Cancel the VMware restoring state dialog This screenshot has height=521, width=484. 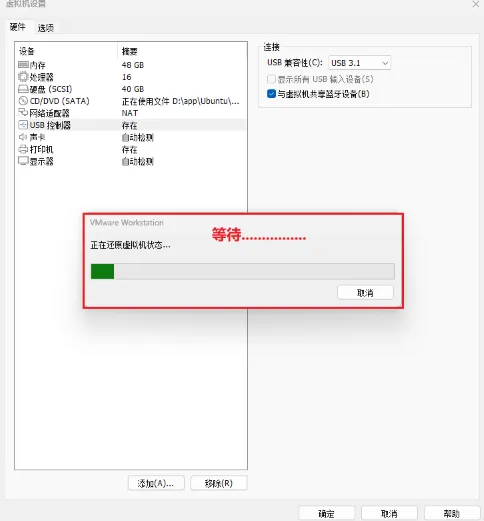[365, 293]
